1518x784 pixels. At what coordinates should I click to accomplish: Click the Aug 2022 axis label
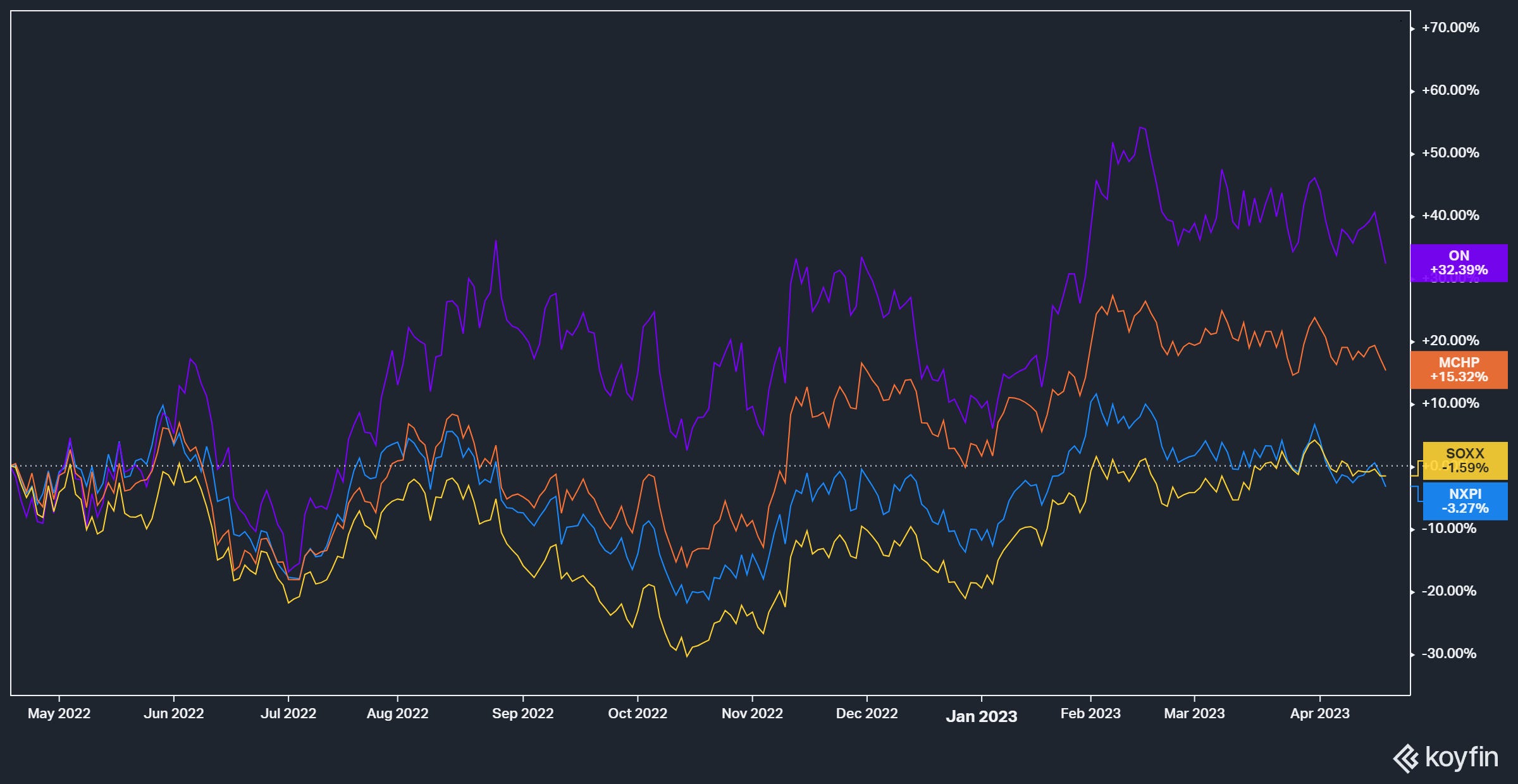point(397,713)
